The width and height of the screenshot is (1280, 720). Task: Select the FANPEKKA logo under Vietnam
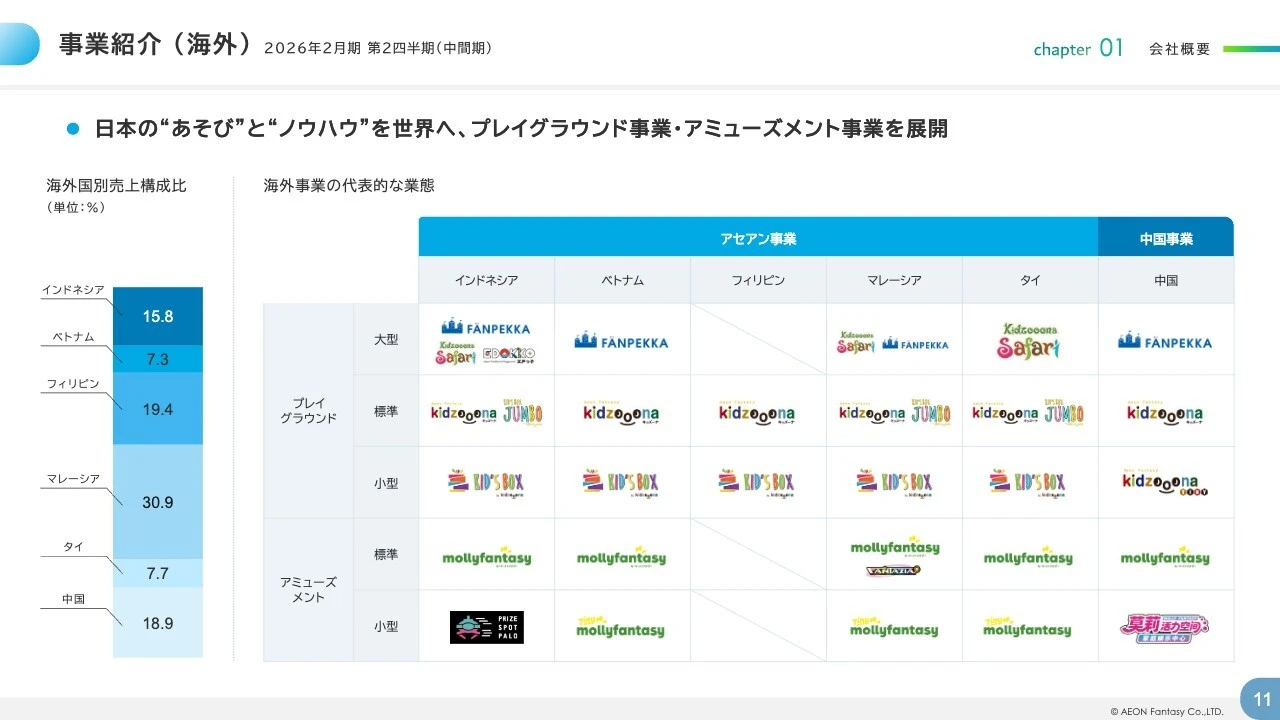(622, 339)
